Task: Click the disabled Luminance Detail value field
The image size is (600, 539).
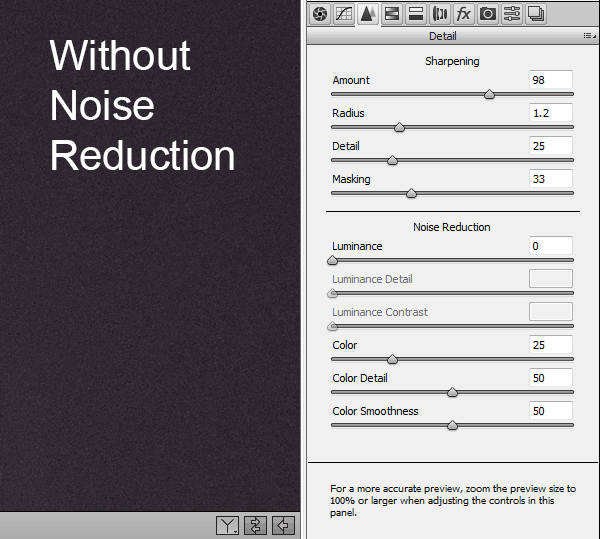Action: (x=551, y=278)
